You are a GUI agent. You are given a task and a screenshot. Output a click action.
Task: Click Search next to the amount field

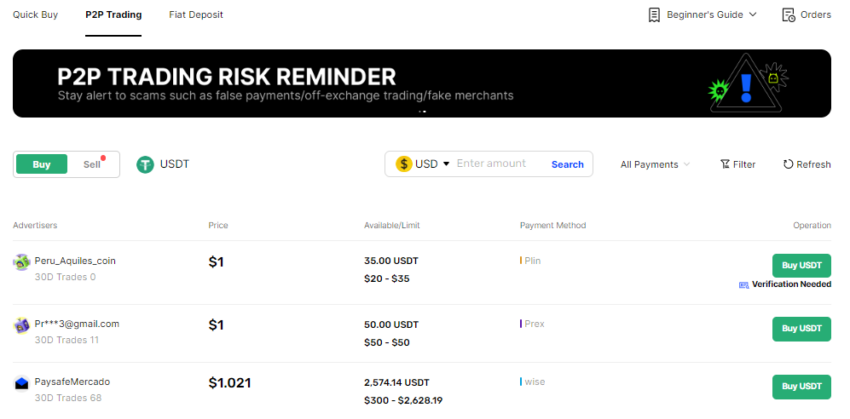point(567,164)
